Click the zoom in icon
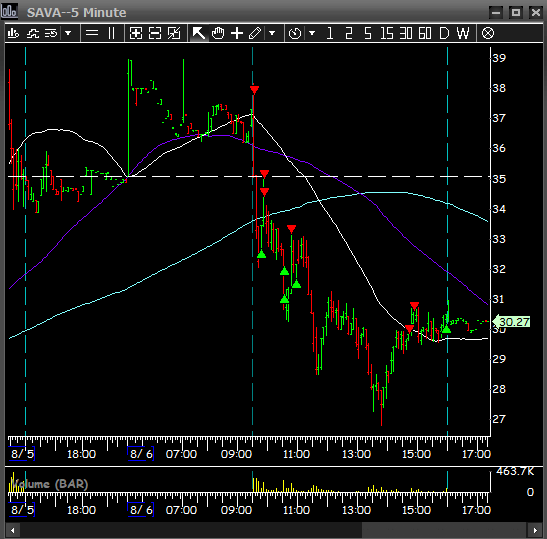The image size is (547, 539). (136, 33)
